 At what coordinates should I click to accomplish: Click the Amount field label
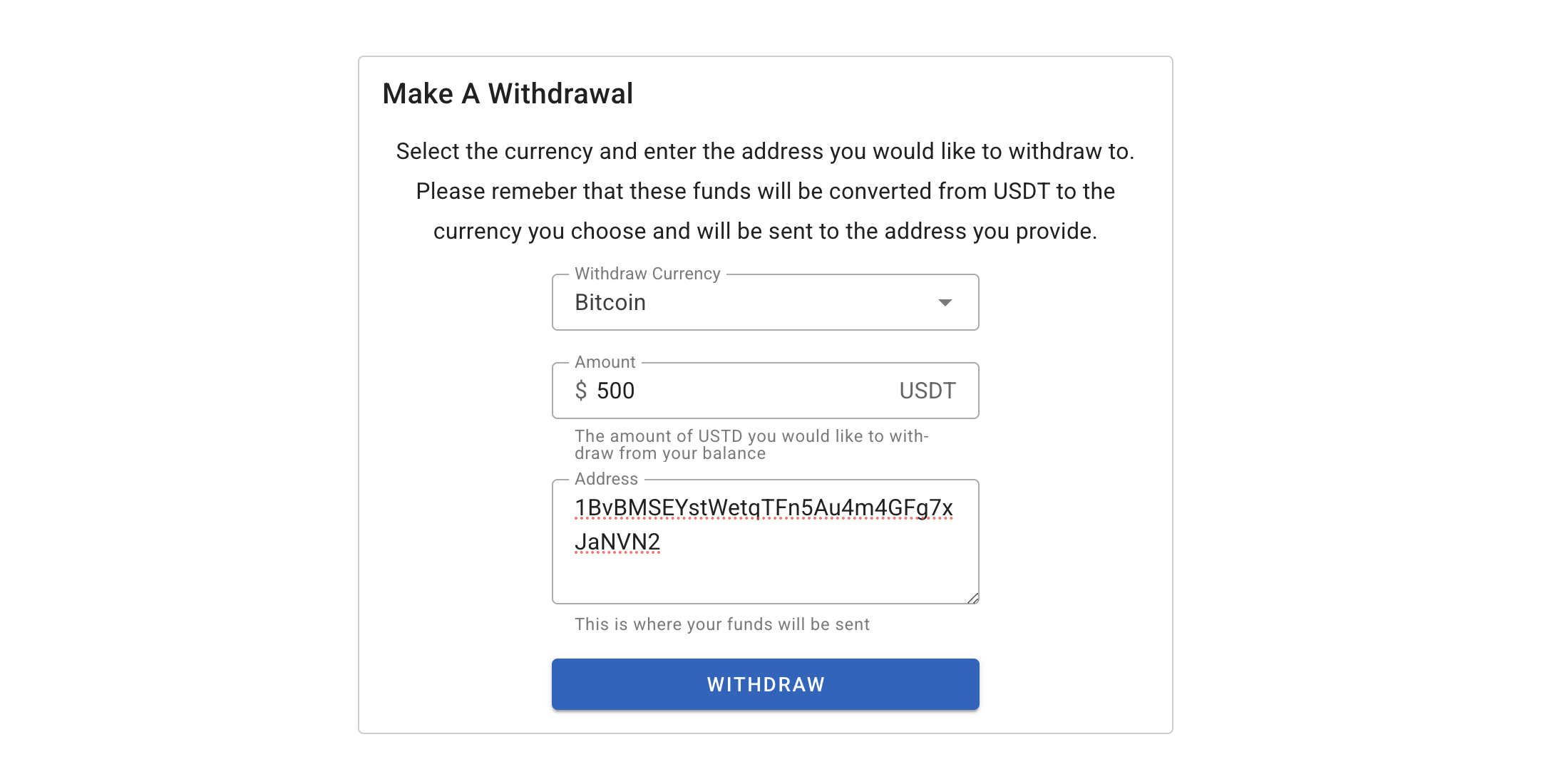605,362
